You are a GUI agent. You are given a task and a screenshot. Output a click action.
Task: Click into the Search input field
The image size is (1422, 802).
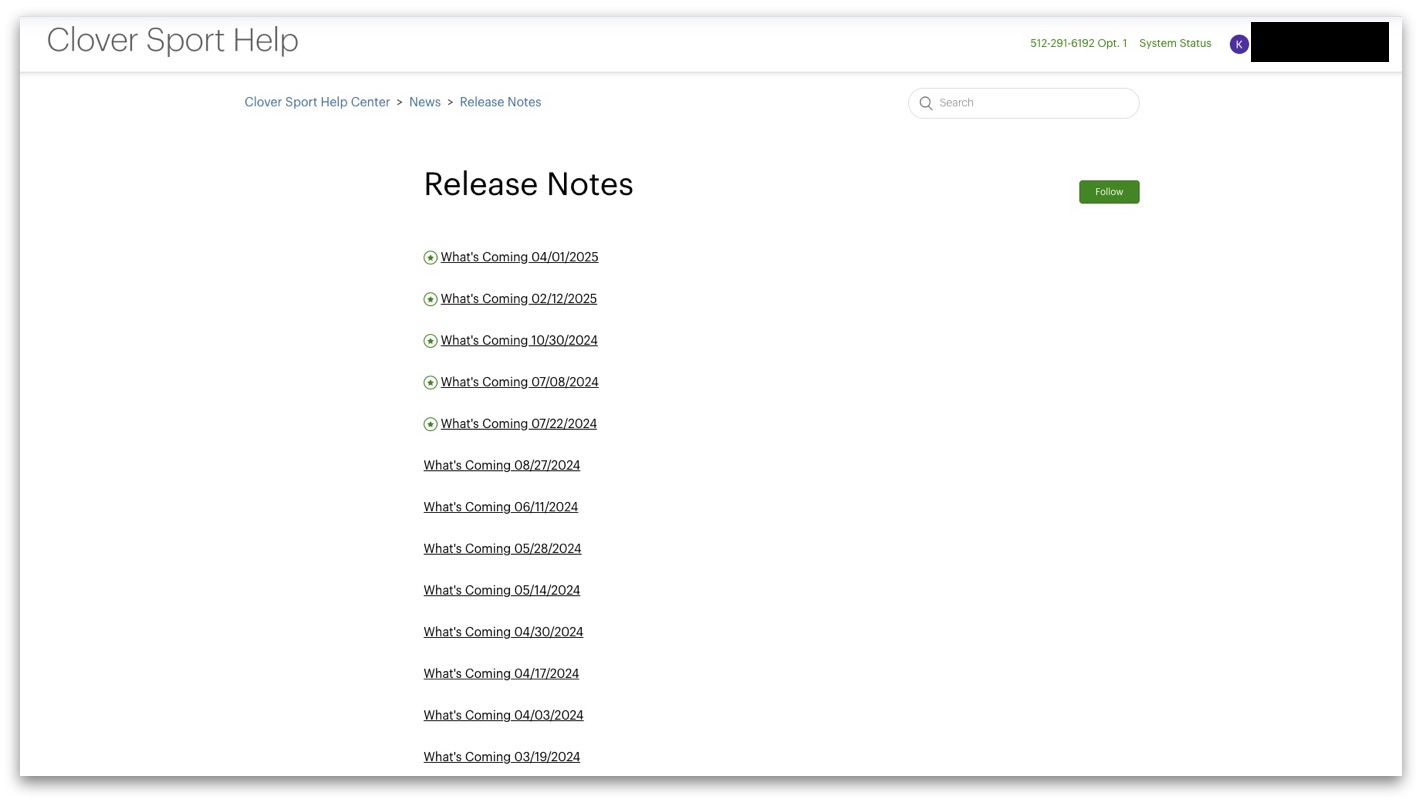(x=1023, y=103)
